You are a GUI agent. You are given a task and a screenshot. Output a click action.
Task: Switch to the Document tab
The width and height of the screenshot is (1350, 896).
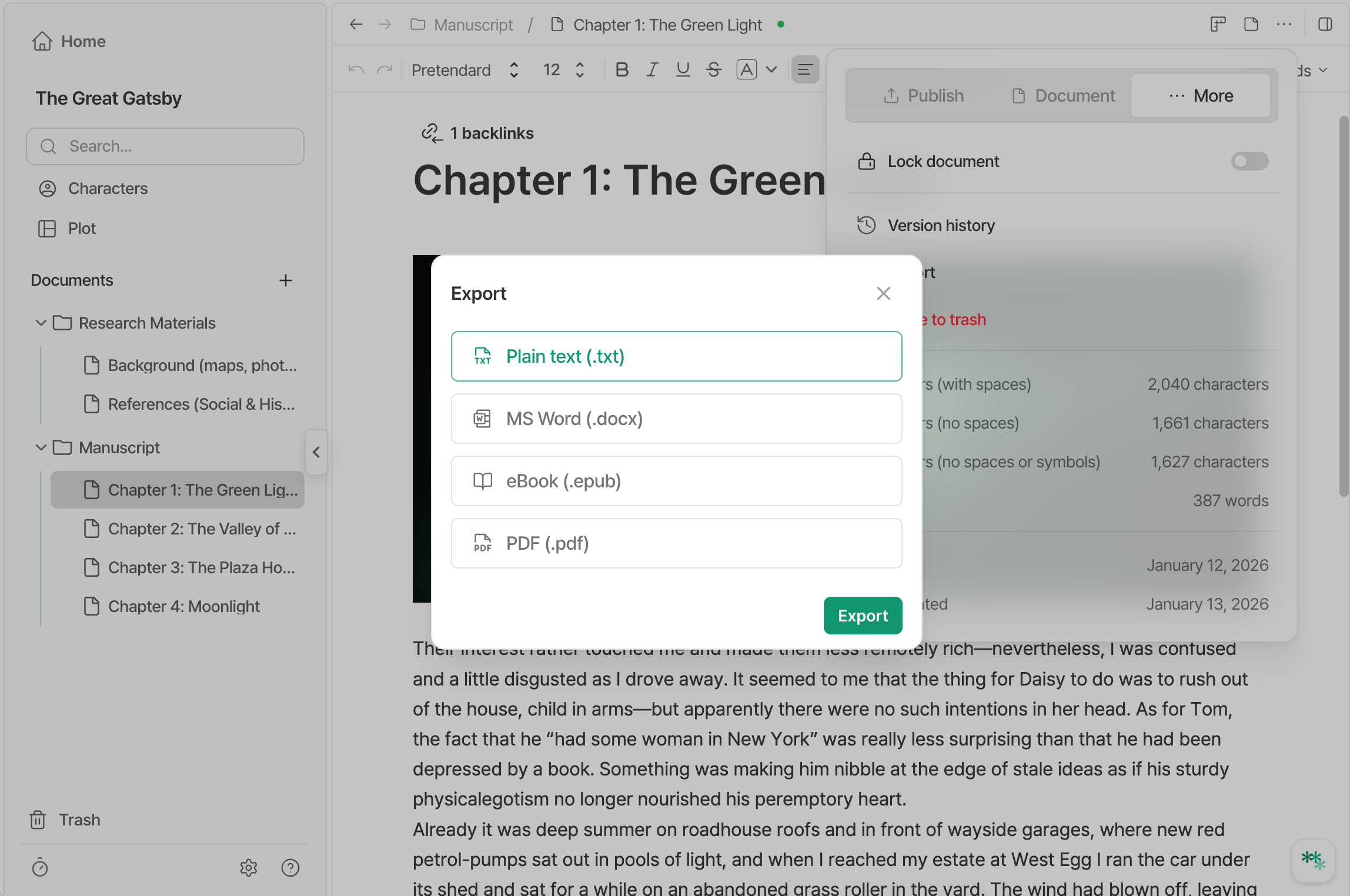[x=1063, y=96]
